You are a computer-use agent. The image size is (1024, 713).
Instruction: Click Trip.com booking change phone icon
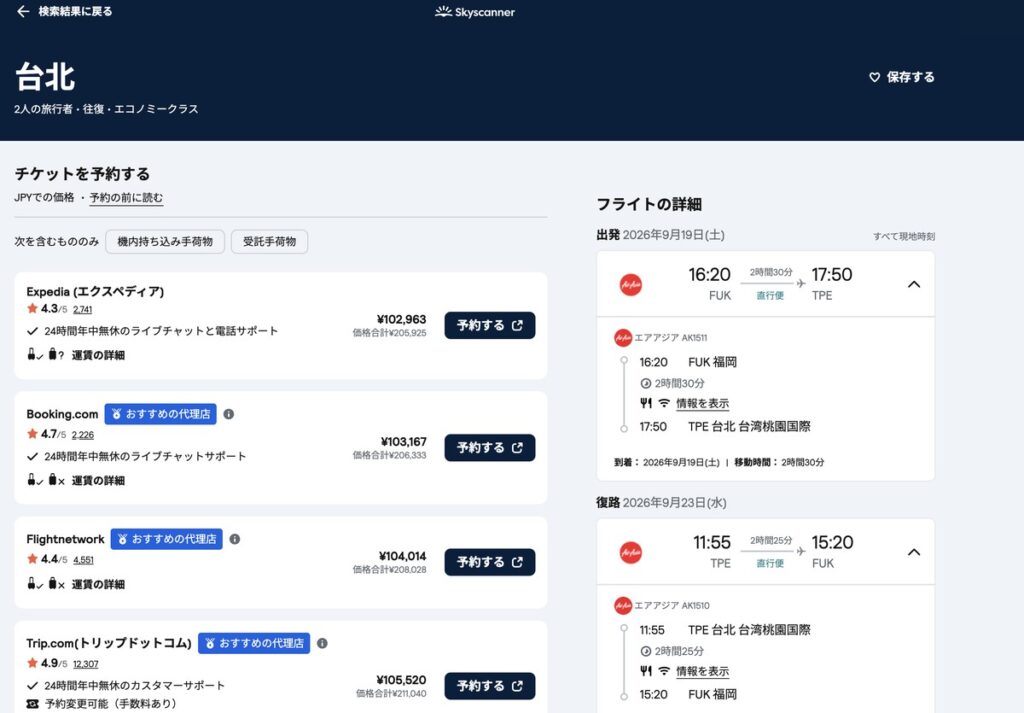tap(32, 704)
